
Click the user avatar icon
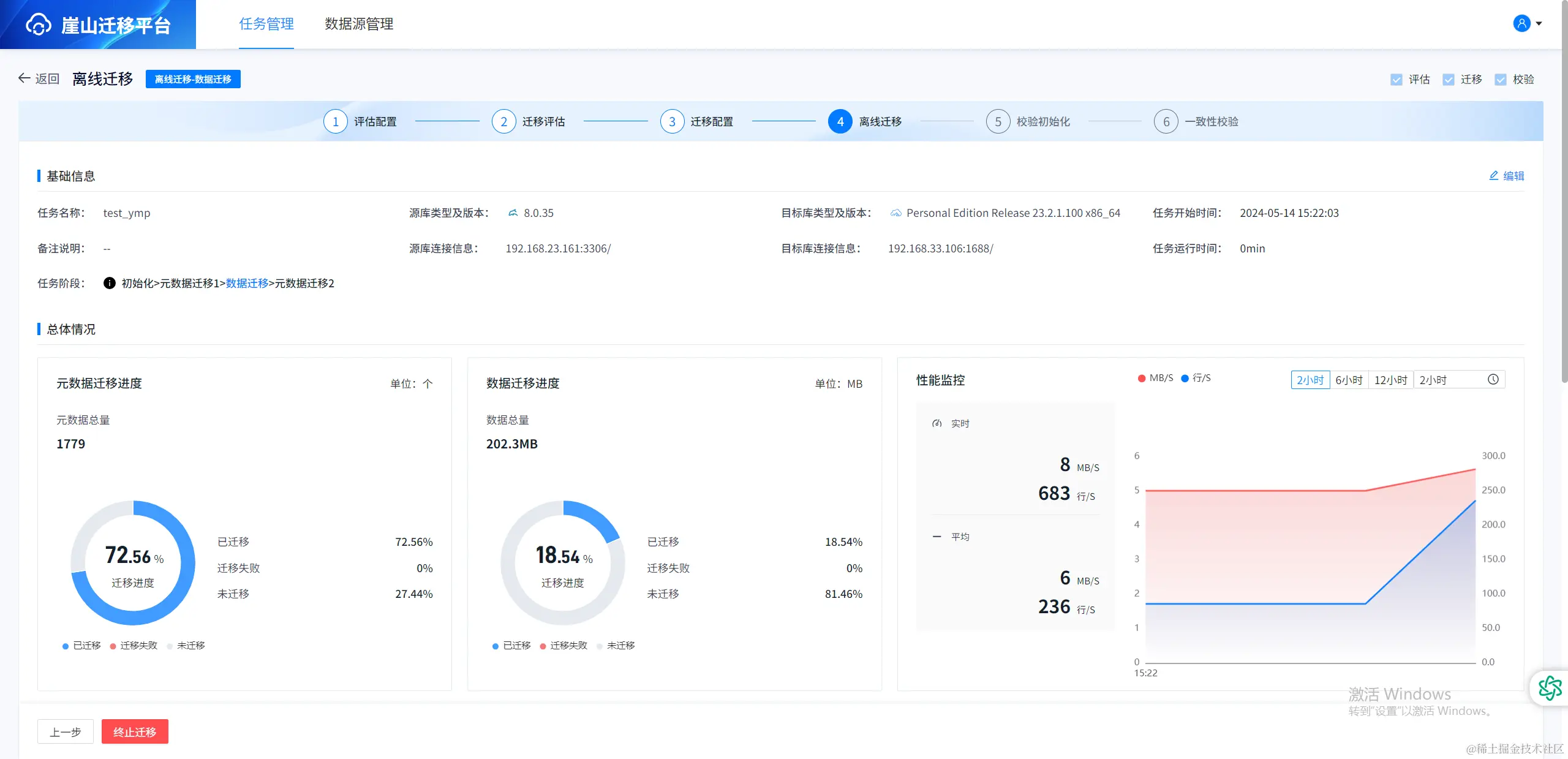(x=1521, y=23)
